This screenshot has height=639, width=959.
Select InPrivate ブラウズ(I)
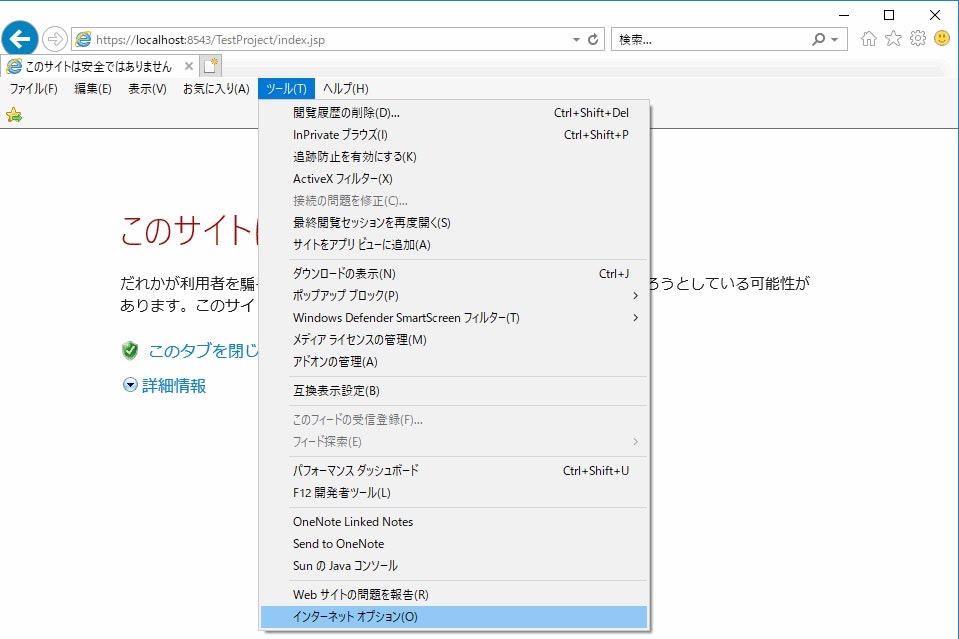pyautogui.click(x=454, y=135)
